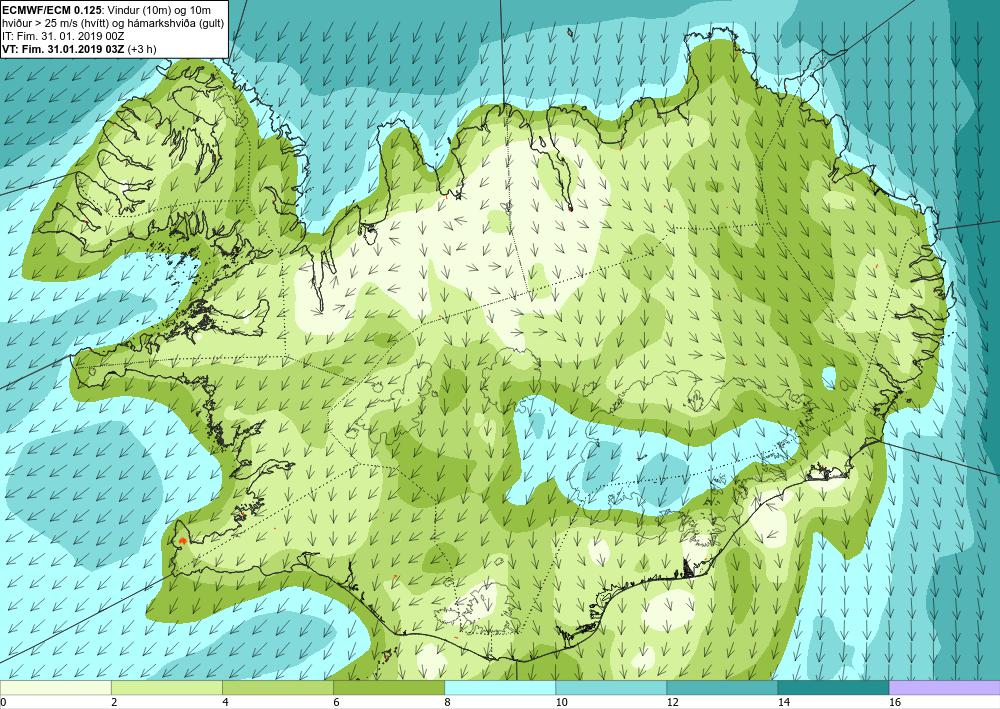Click the legend value label '8'
This screenshot has height=709, width=1000.
(x=448, y=702)
